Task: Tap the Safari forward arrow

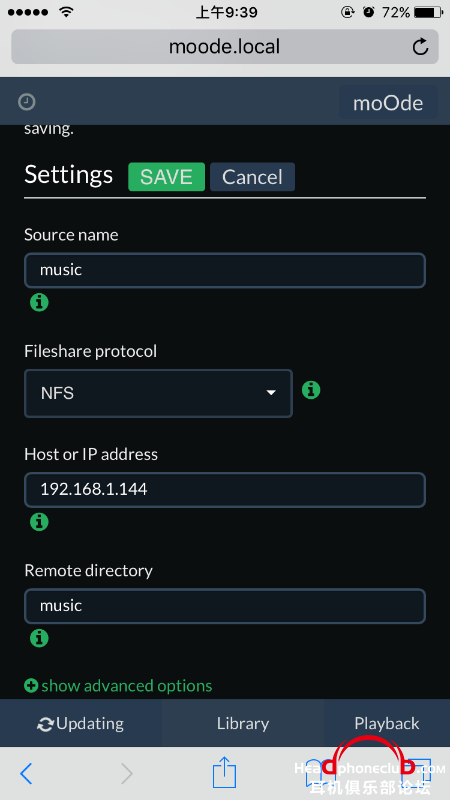Action: (127, 774)
